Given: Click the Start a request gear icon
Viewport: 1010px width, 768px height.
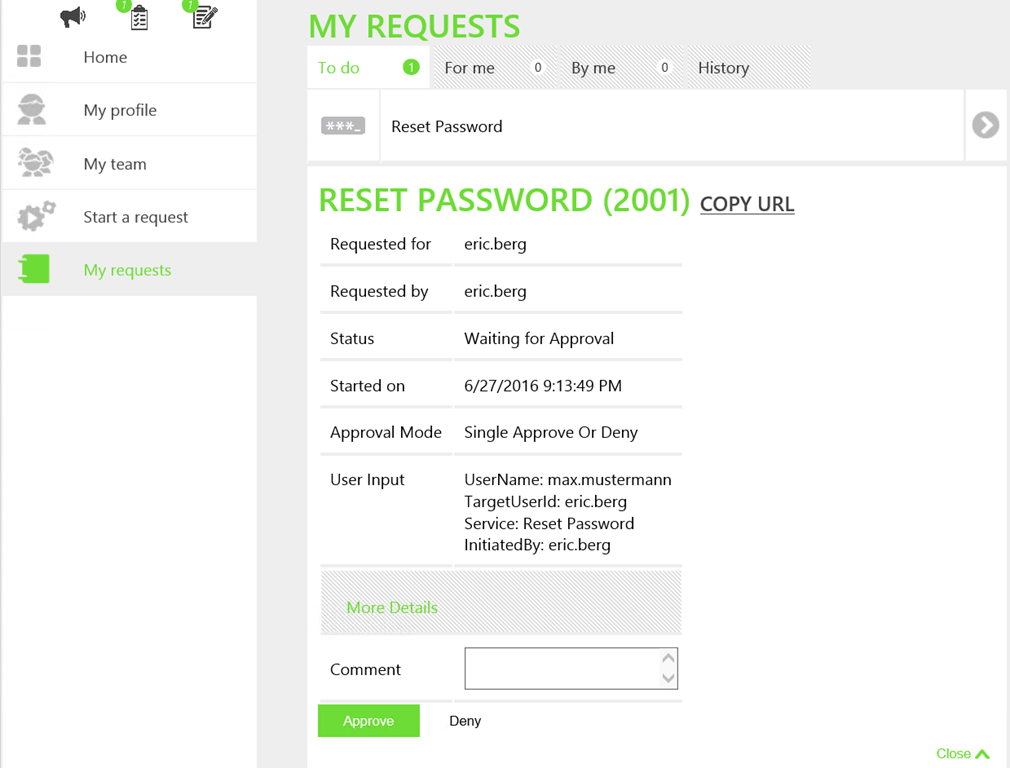Looking at the screenshot, I should tap(35, 216).
